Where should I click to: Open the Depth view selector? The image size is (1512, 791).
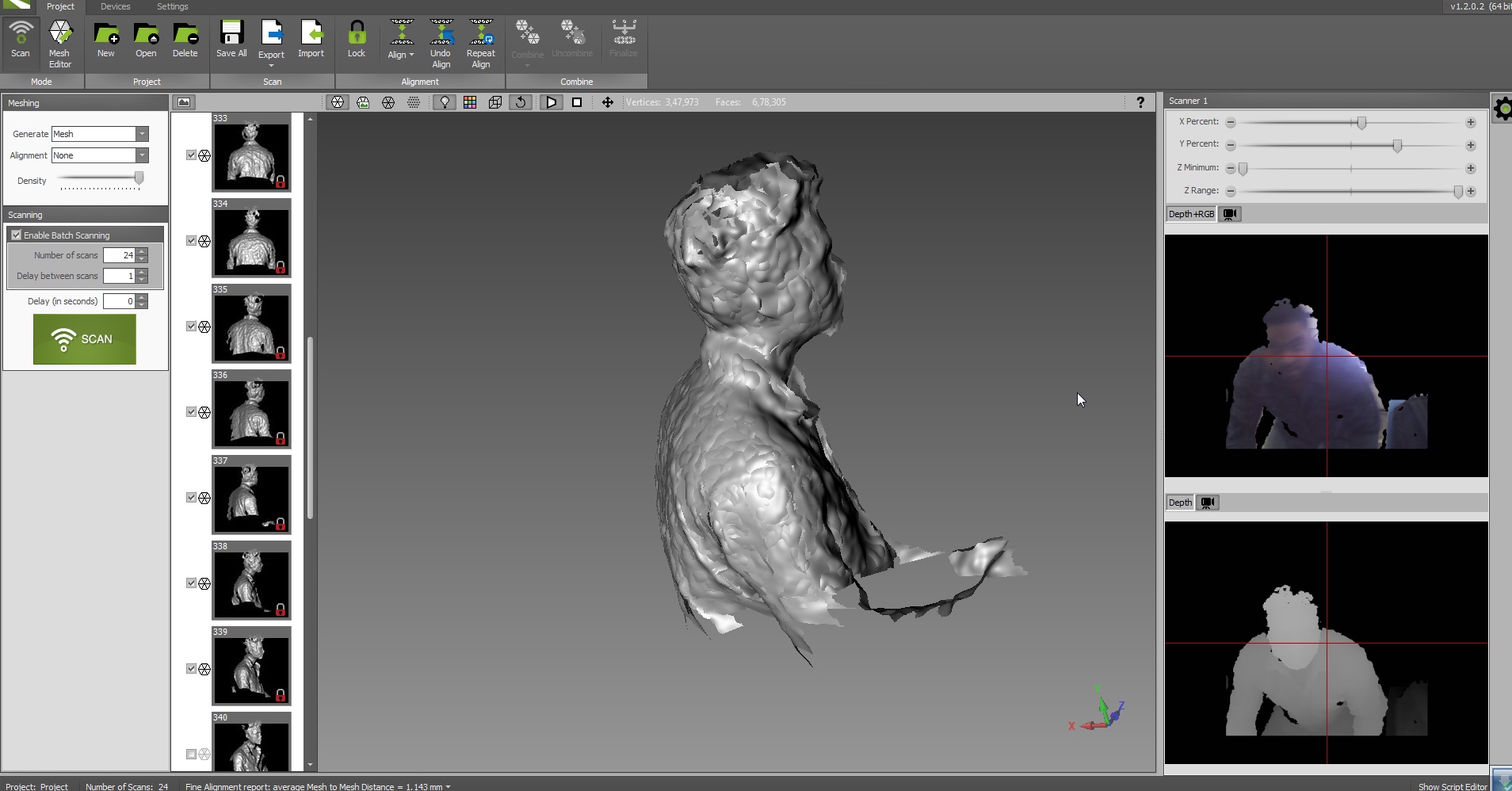click(1180, 502)
